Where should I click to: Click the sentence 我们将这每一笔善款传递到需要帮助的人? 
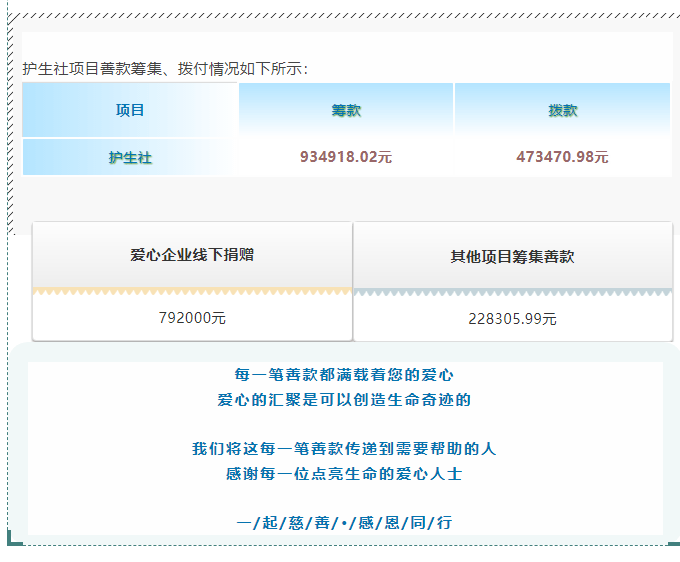pyautogui.click(x=344, y=449)
